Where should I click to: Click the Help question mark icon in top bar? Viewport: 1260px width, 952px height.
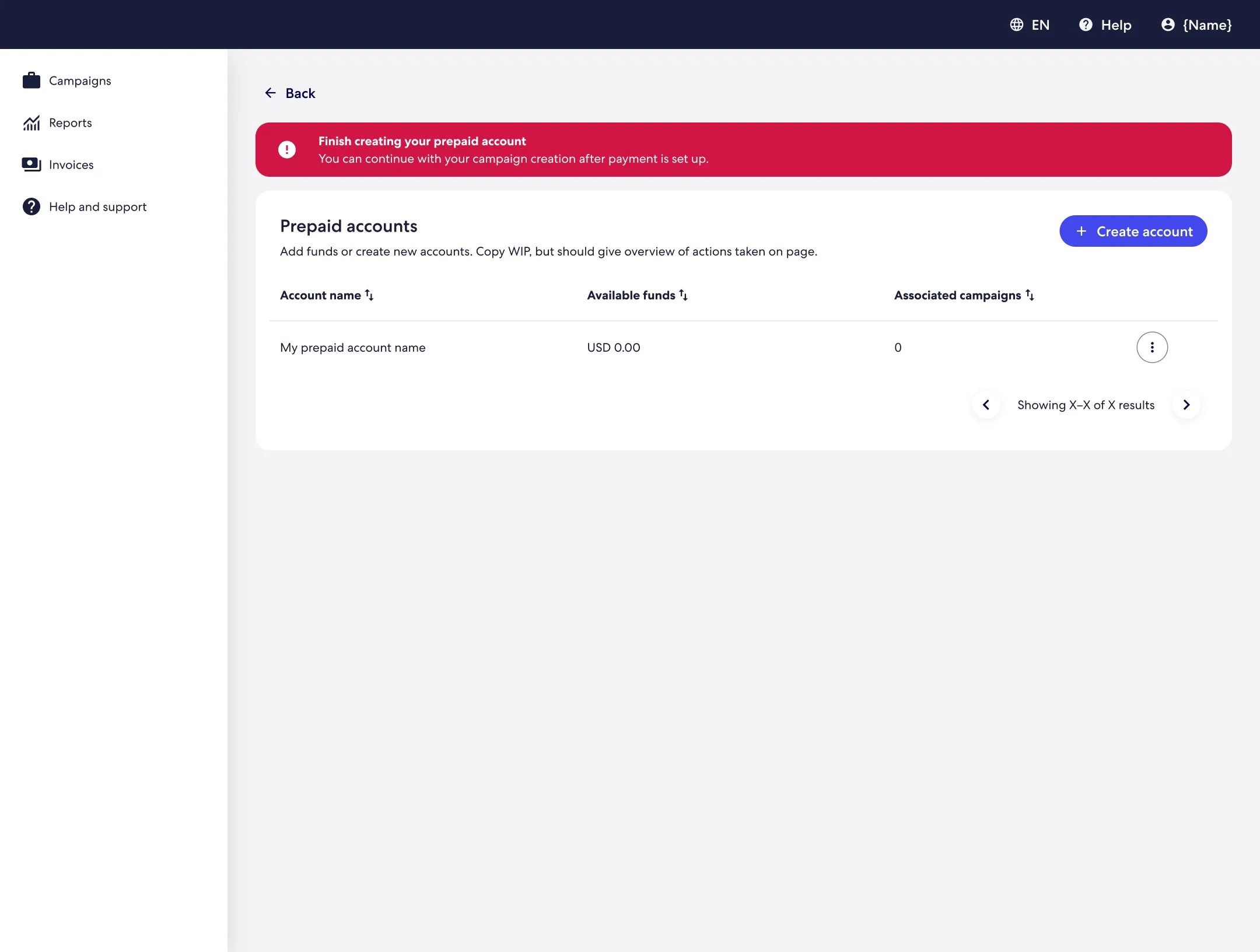1086,24
